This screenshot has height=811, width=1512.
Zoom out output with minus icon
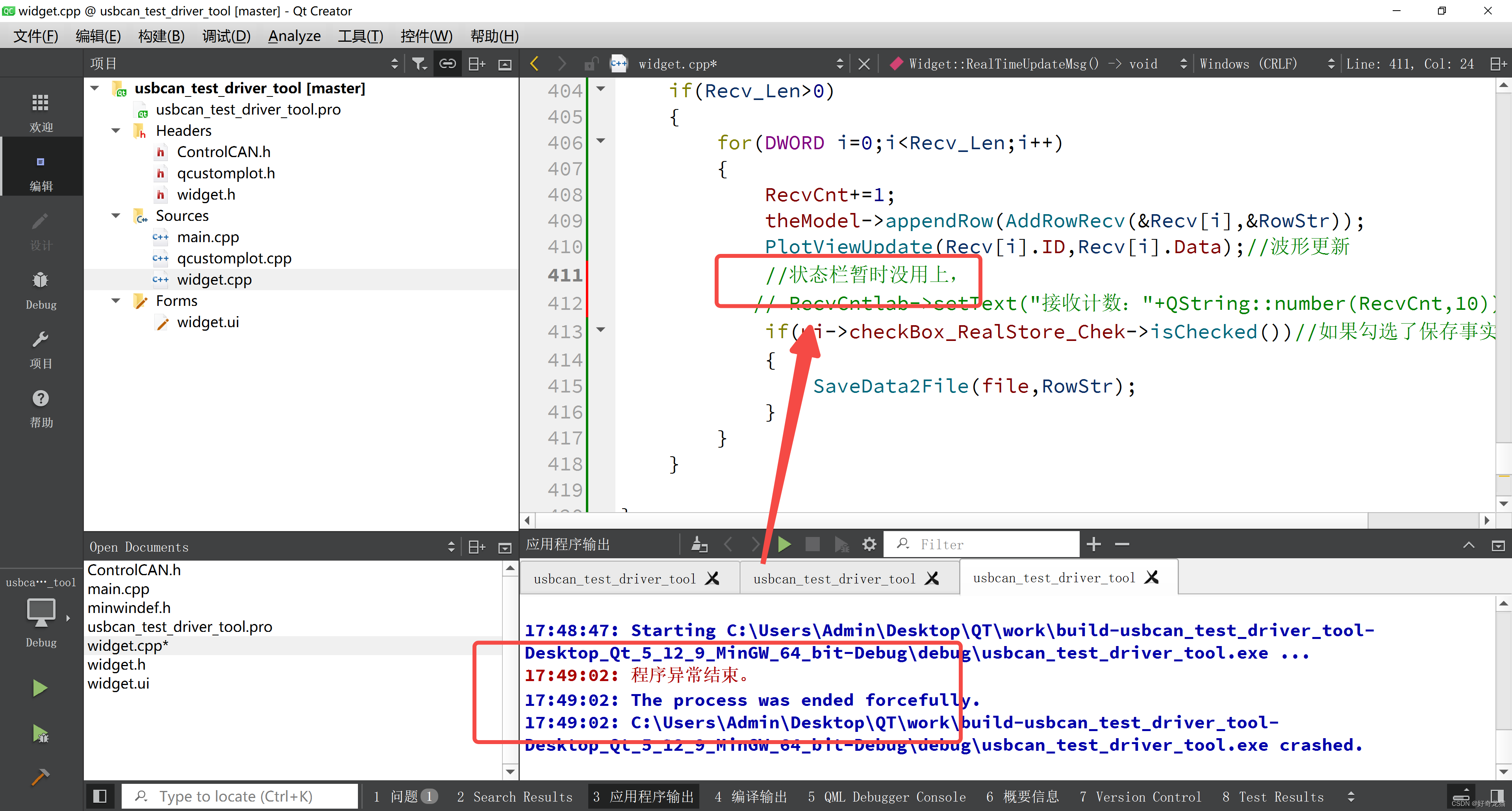coord(1122,544)
